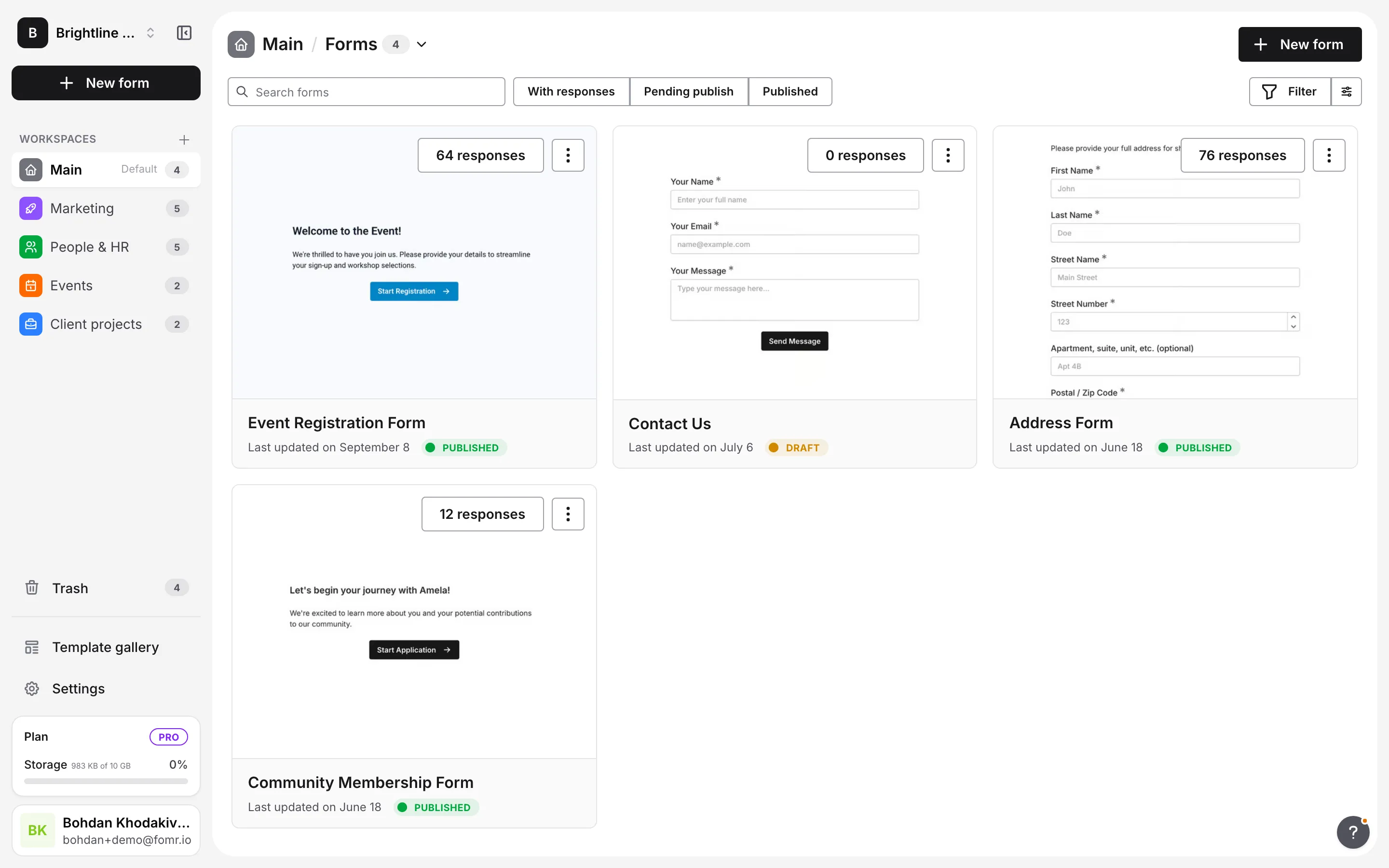The width and height of the screenshot is (1389, 868).
Task: Open the view options sliders icon
Action: tap(1346, 91)
